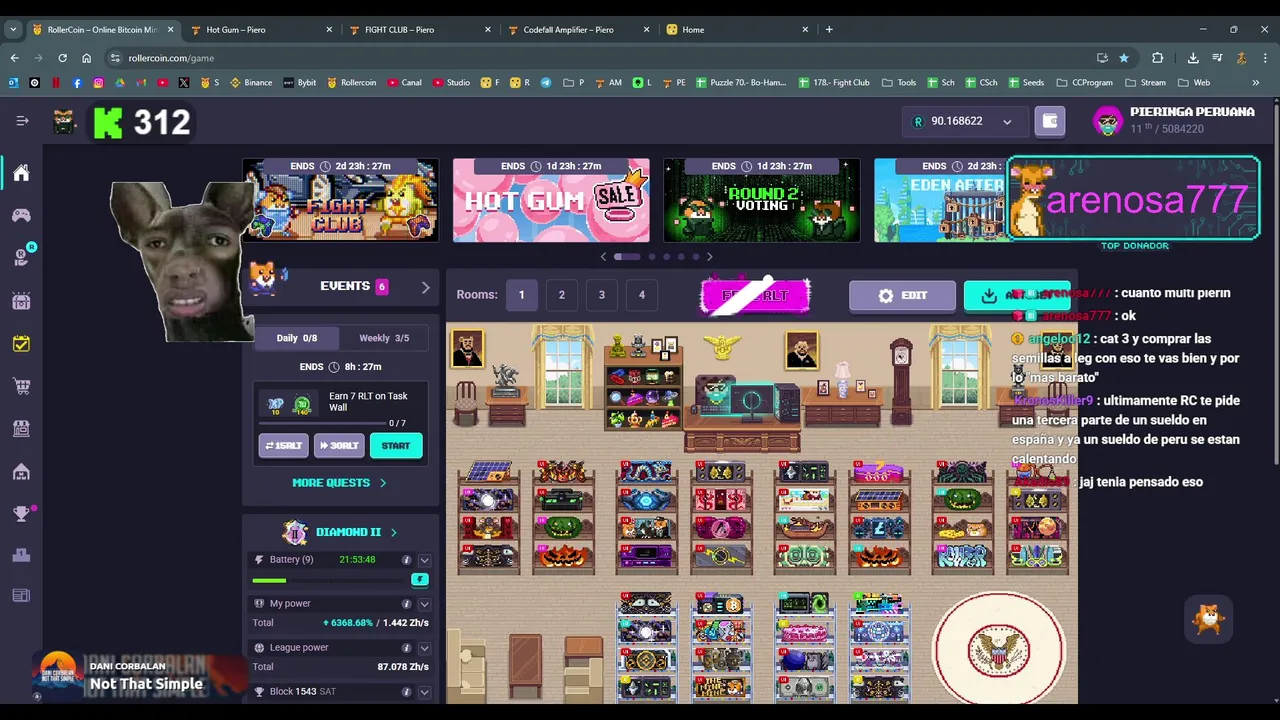Open the sidebar icon with the R badge
Viewport: 1280px width, 720px height.
point(22,257)
